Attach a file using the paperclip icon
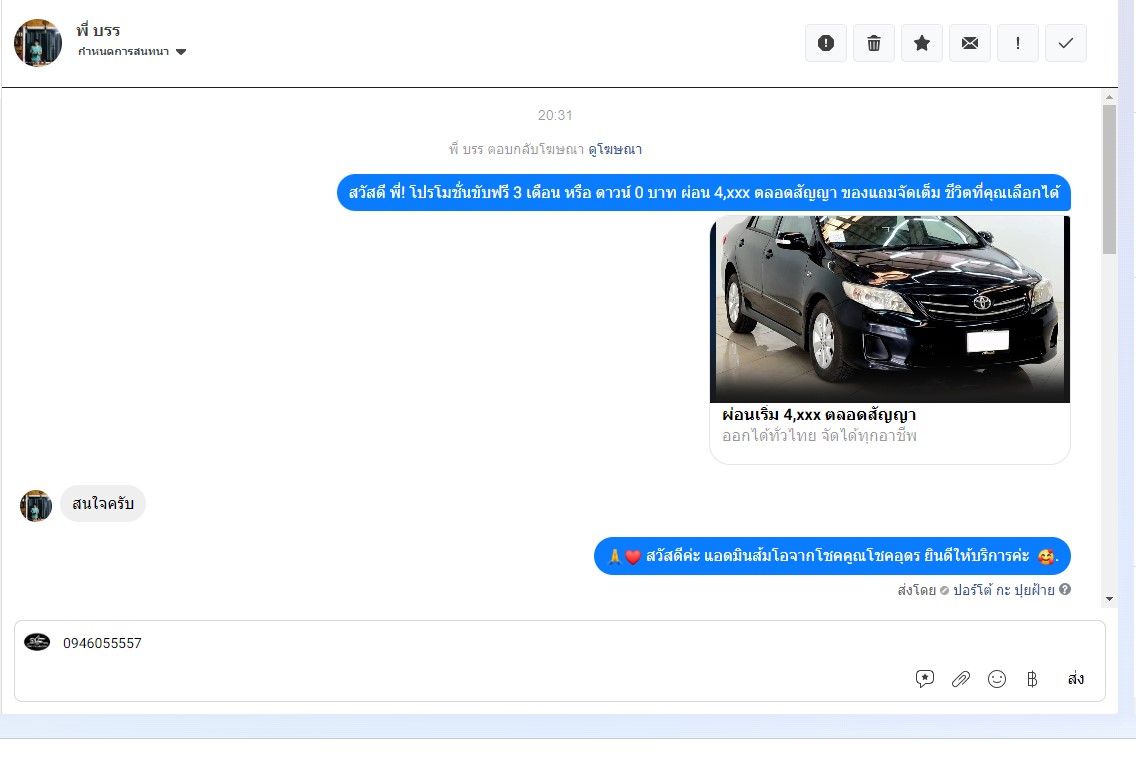Screen dimensions: 1136x760 [961, 679]
